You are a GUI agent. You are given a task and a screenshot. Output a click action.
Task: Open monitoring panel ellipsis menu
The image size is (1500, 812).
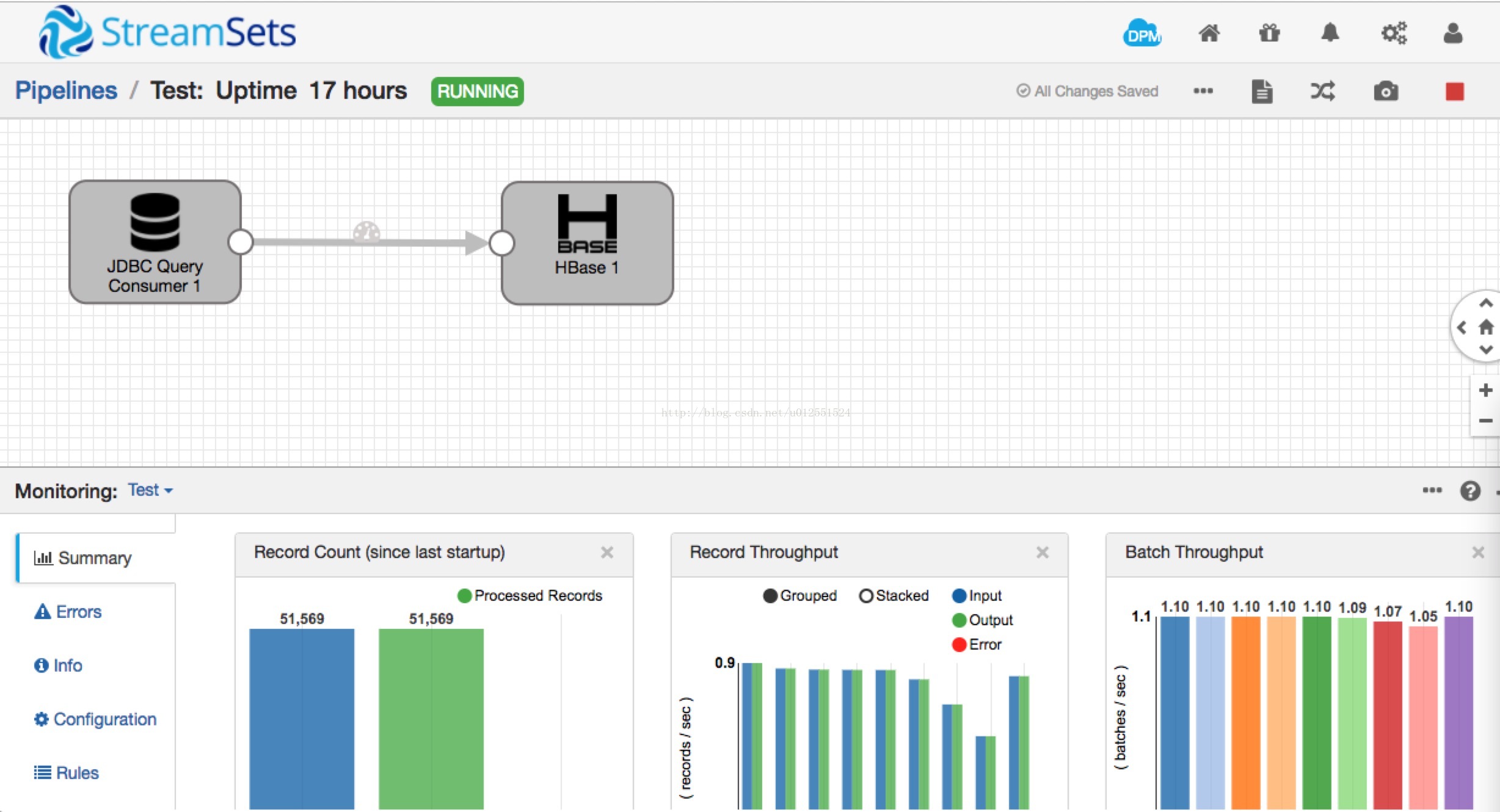pyautogui.click(x=1432, y=490)
